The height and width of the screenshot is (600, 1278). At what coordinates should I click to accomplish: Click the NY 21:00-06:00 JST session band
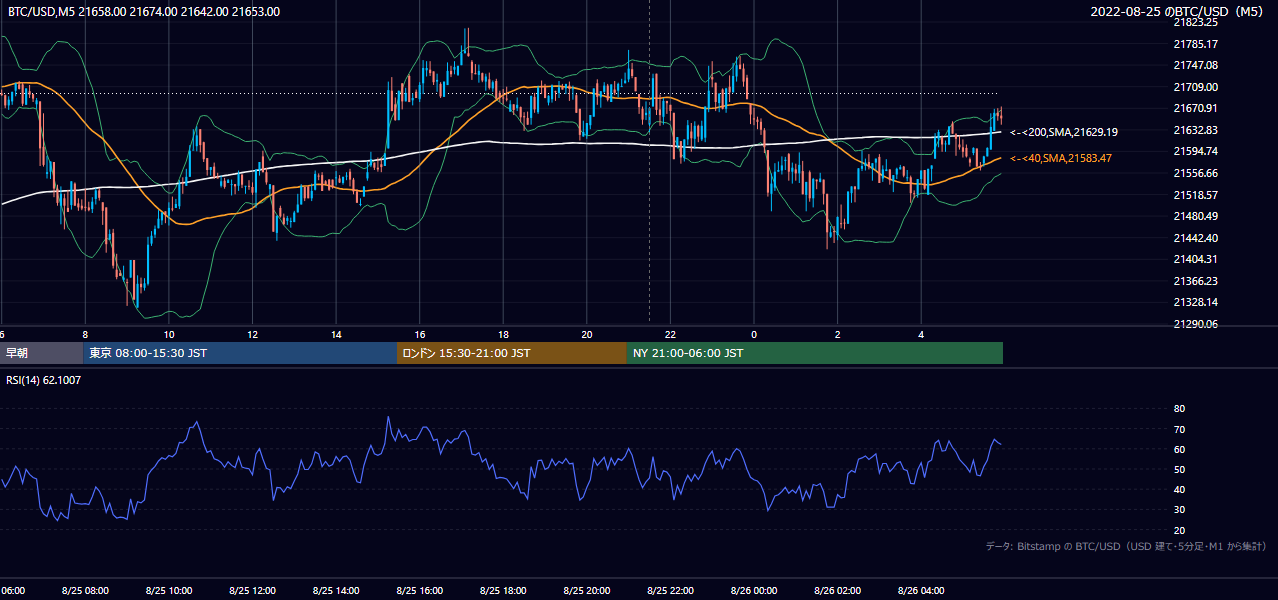coord(815,353)
